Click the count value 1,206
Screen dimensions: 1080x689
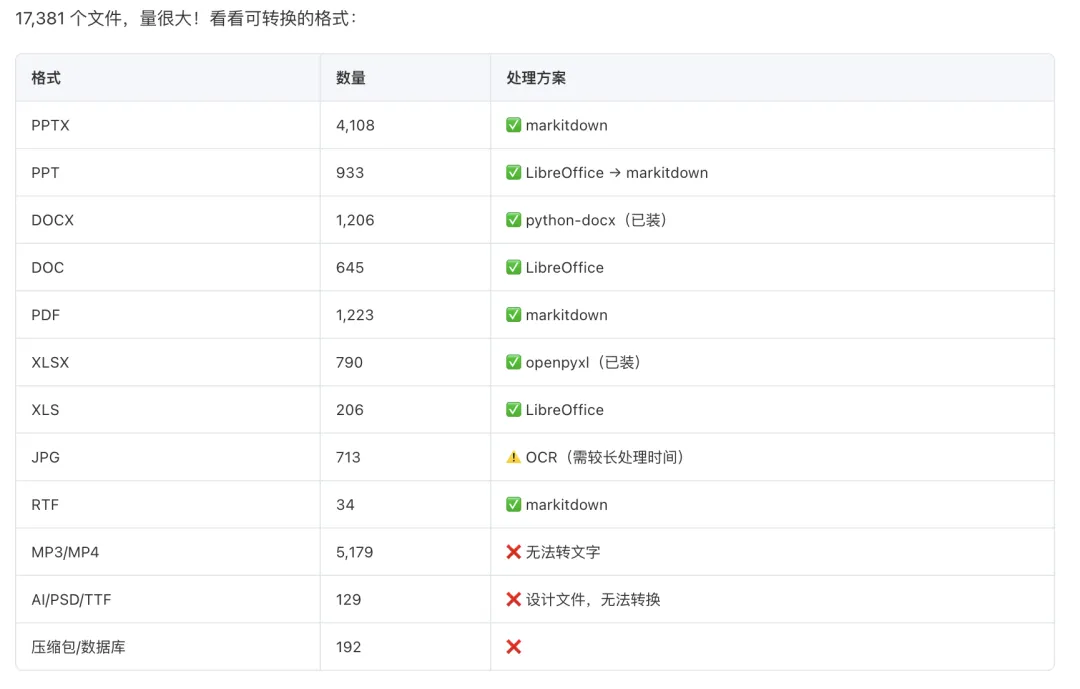click(x=355, y=220)
